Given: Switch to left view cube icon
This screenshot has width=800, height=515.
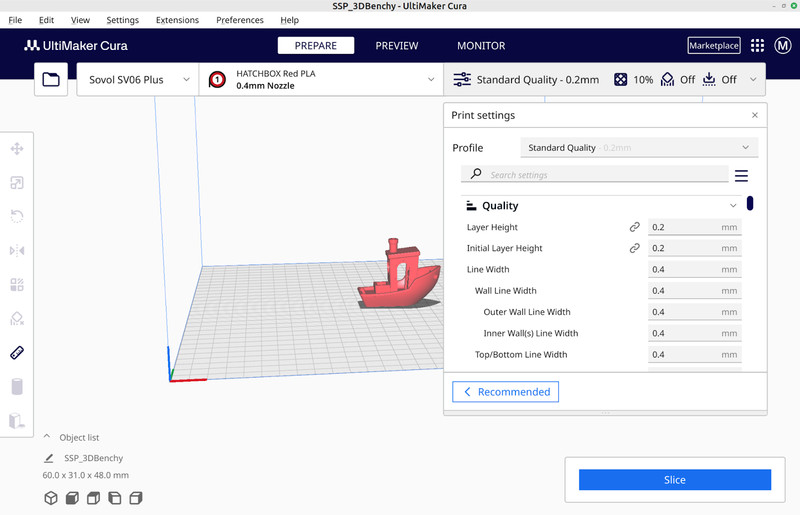Looking at the screenshot, I should pyautogui.click(x=115, y=498).
